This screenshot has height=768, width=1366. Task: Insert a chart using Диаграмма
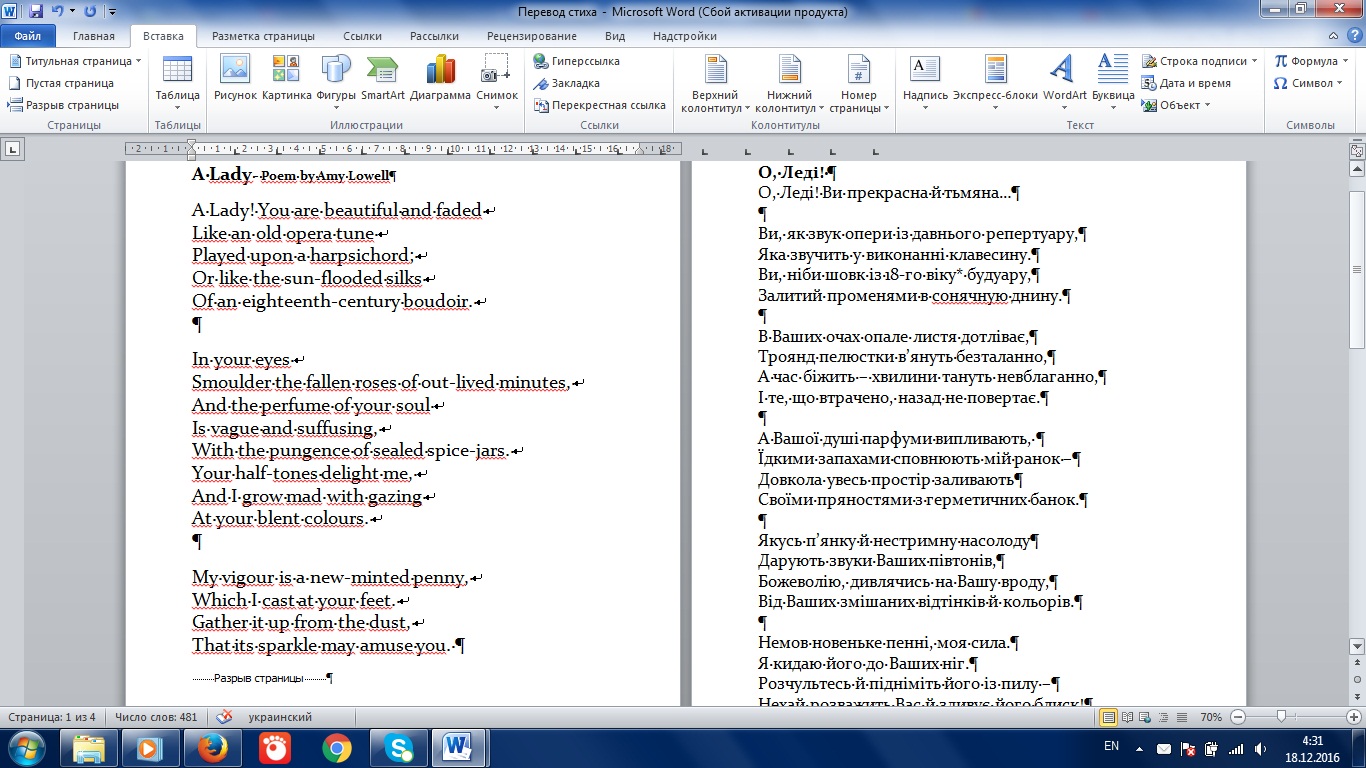(x=440, y=79)
